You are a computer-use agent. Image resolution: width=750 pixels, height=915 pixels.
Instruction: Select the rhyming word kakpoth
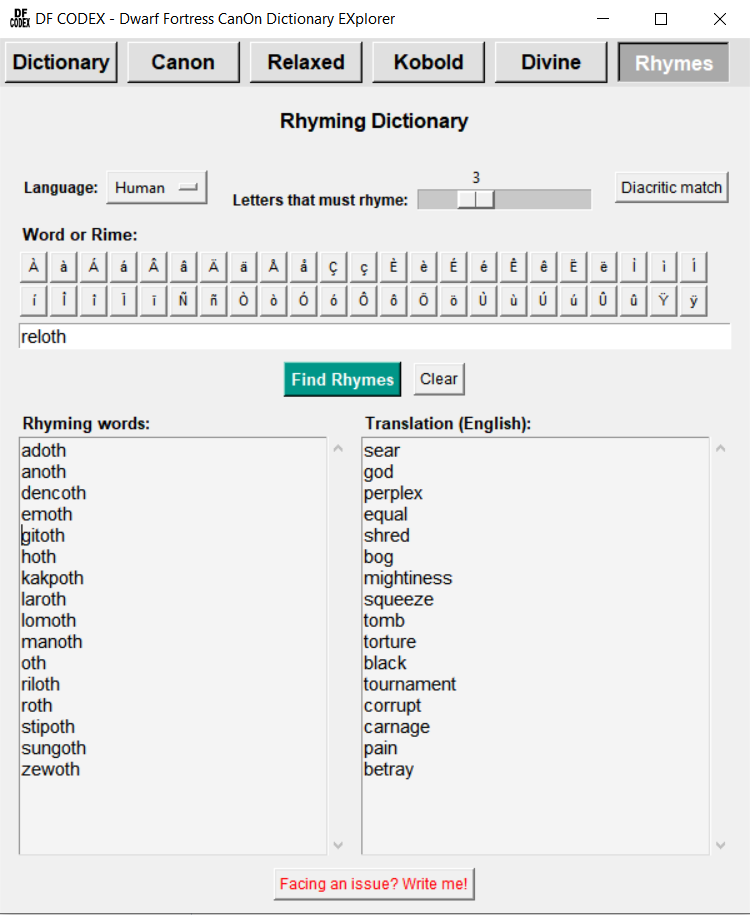coord(53,578)
